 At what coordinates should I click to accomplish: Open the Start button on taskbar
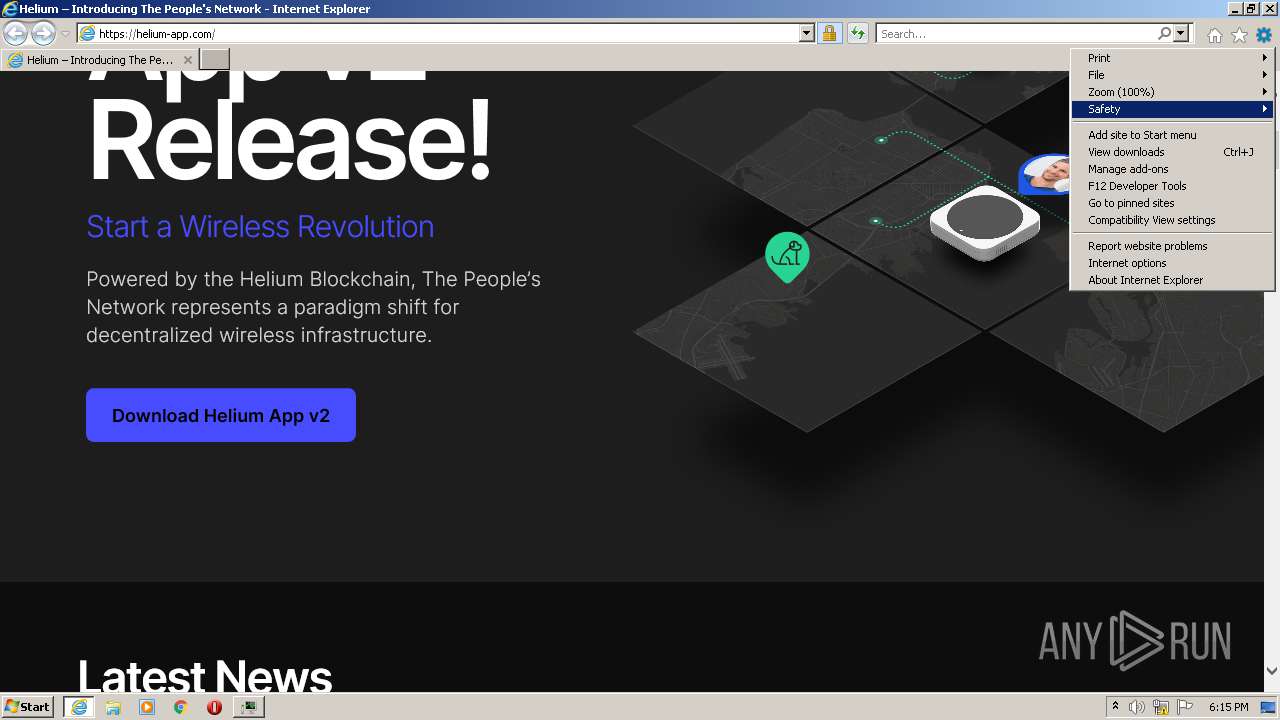click(28, 706)
